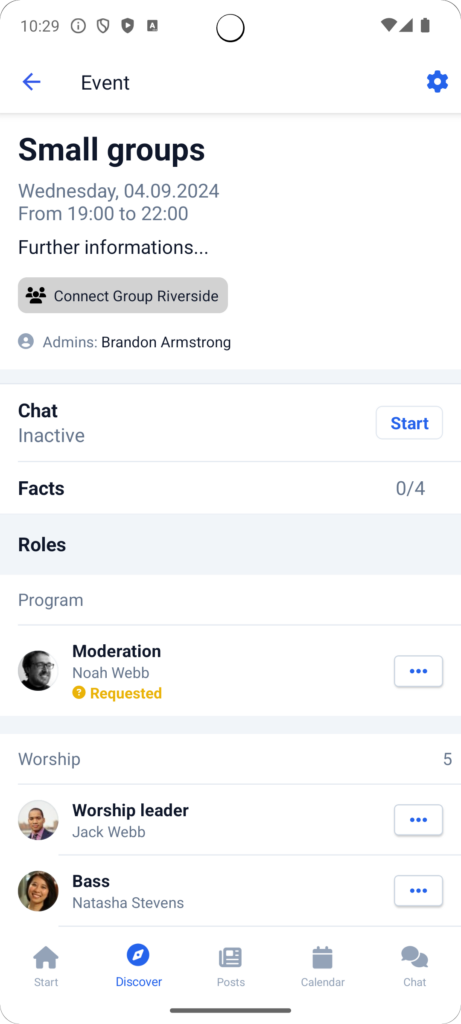The image size is (461, 1024).
Task: Click the group people icon in Connect Group chip
Action: point(36,296)
